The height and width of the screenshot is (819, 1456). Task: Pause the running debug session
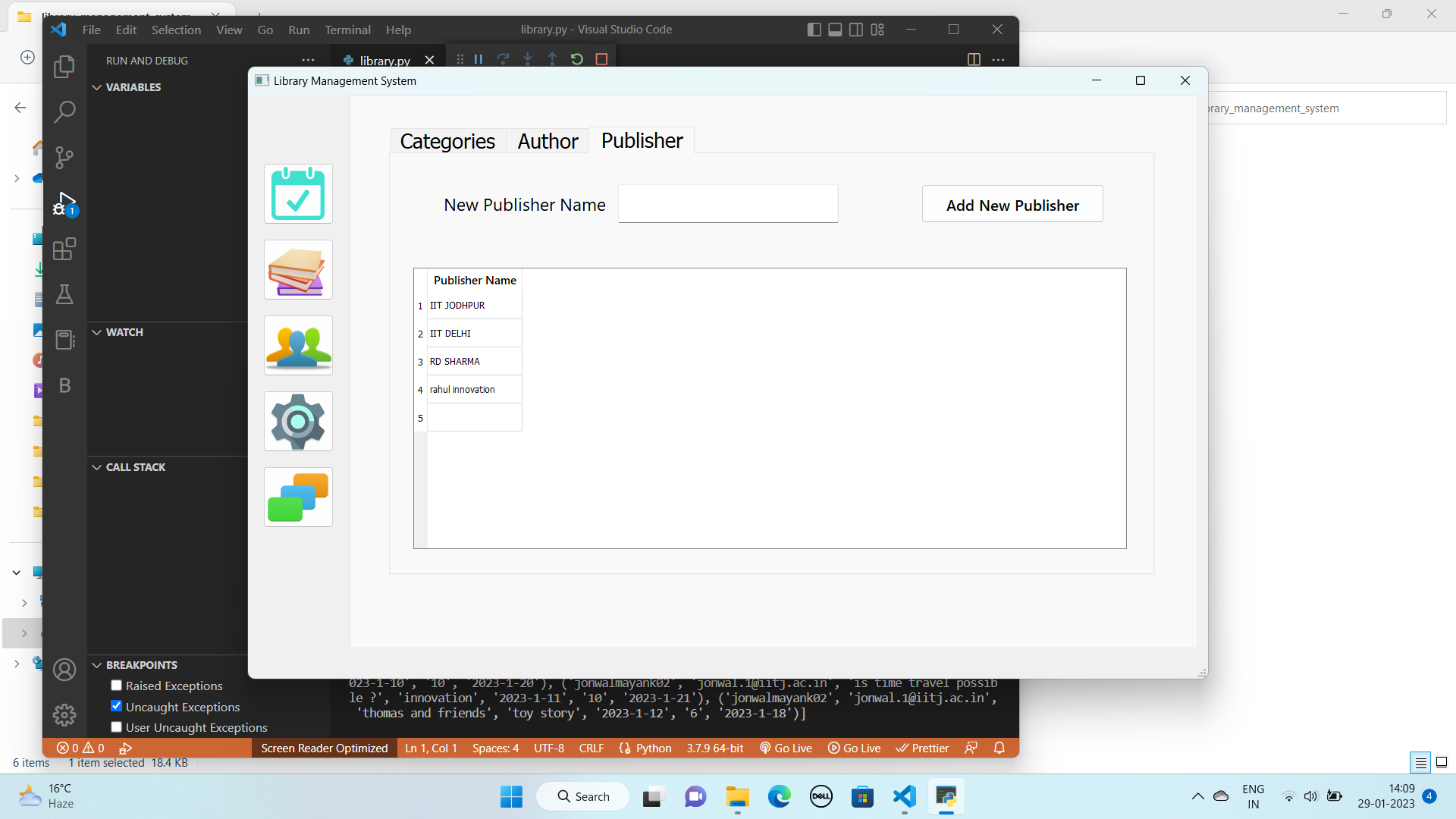click(478, 58)
